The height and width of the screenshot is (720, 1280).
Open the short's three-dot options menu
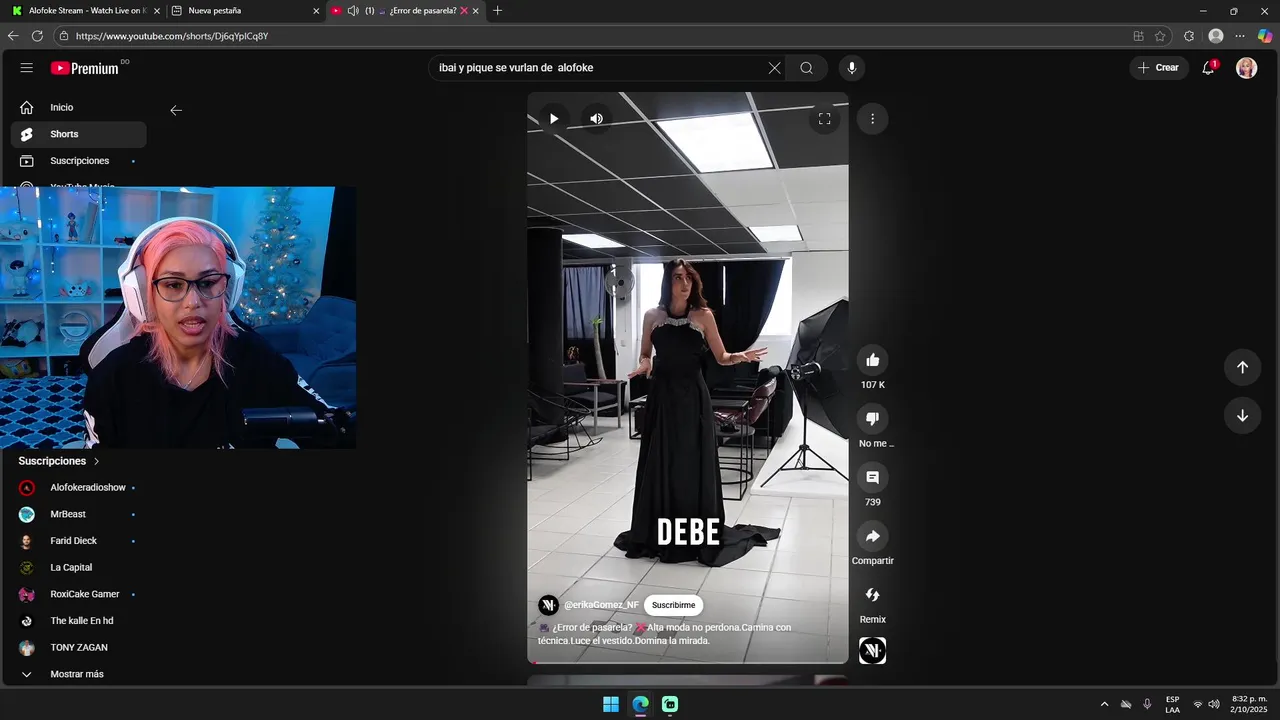(872, 119)
